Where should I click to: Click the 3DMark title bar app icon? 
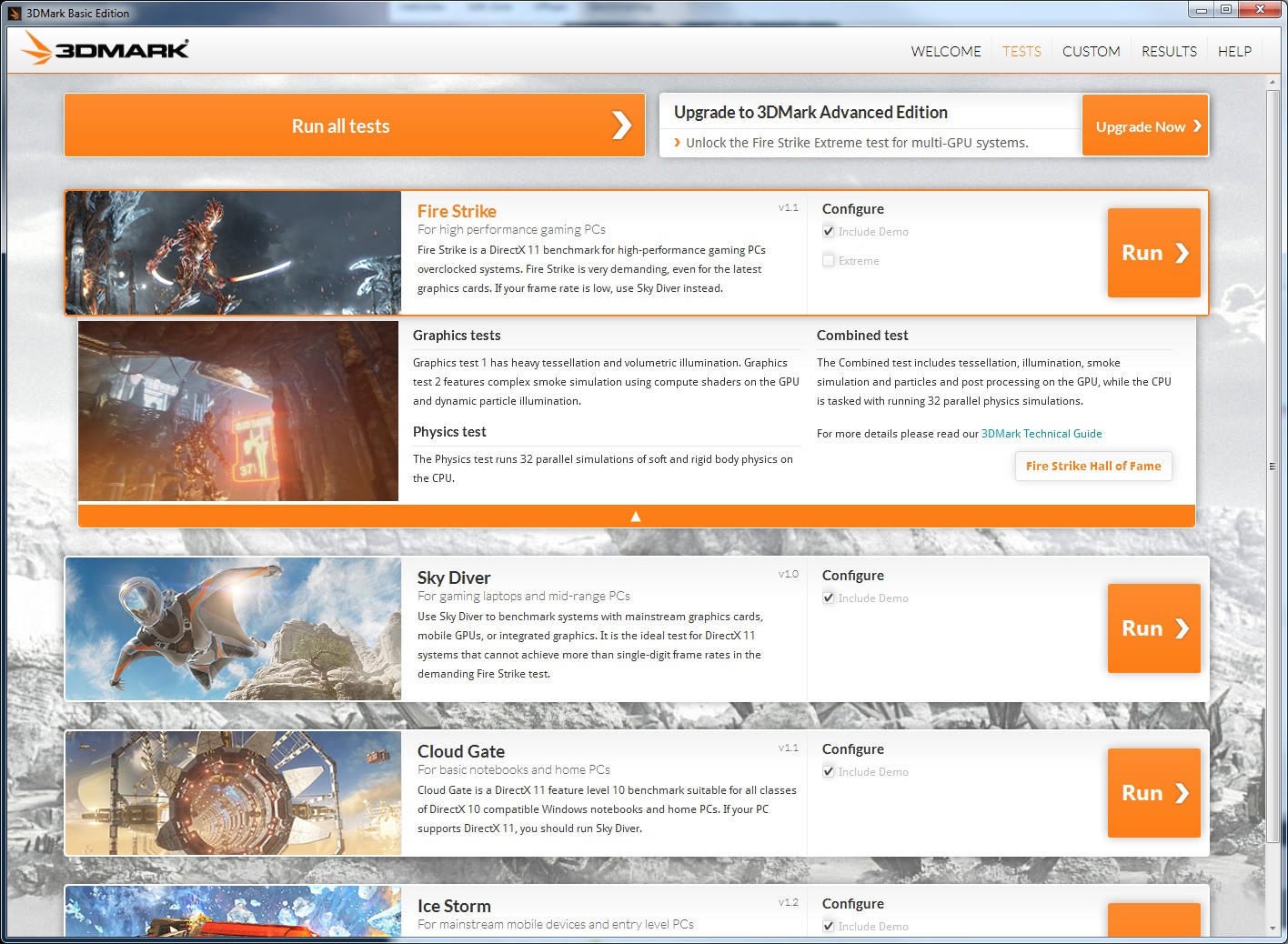[15, 13]
